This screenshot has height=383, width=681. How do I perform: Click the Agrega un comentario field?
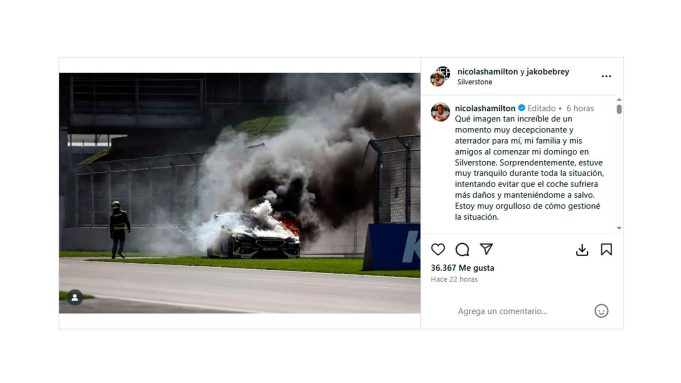coord(502,311)
